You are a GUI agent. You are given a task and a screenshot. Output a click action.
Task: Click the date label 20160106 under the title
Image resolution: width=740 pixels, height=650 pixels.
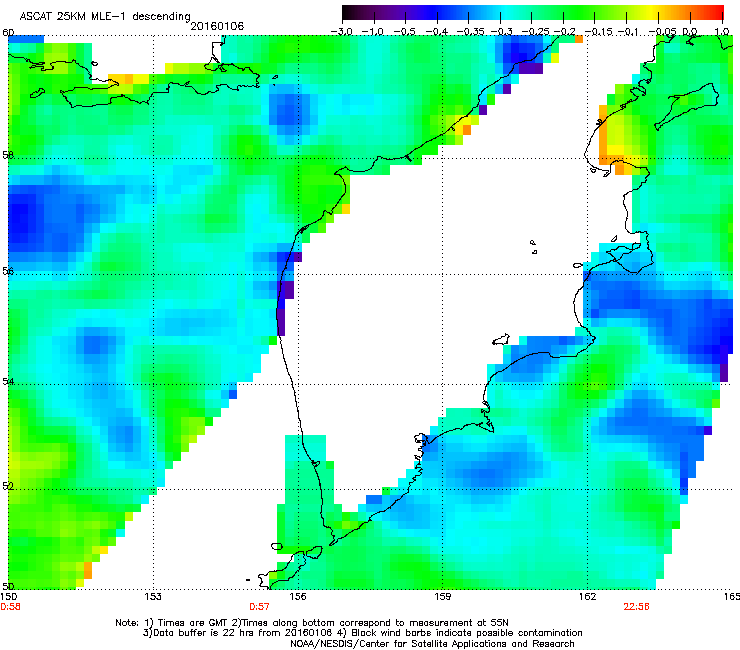(x=217, y=26)
